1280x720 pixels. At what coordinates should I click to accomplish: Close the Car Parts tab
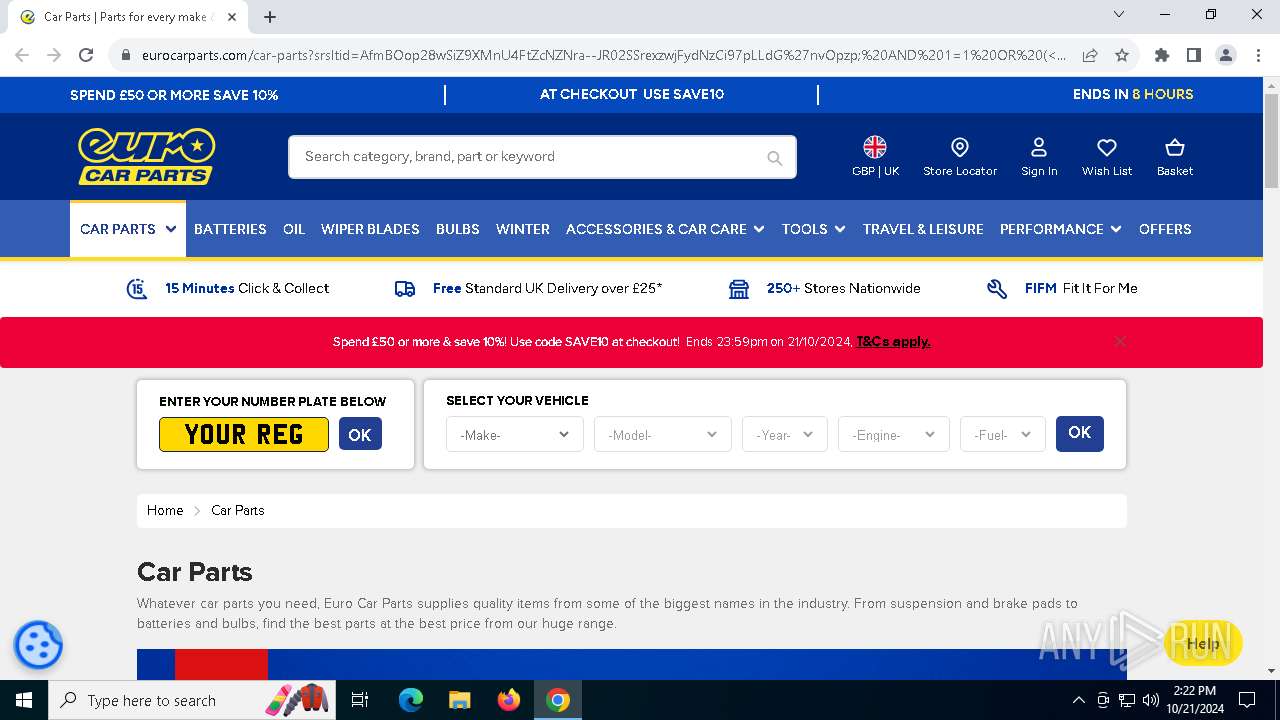point(232,17)
